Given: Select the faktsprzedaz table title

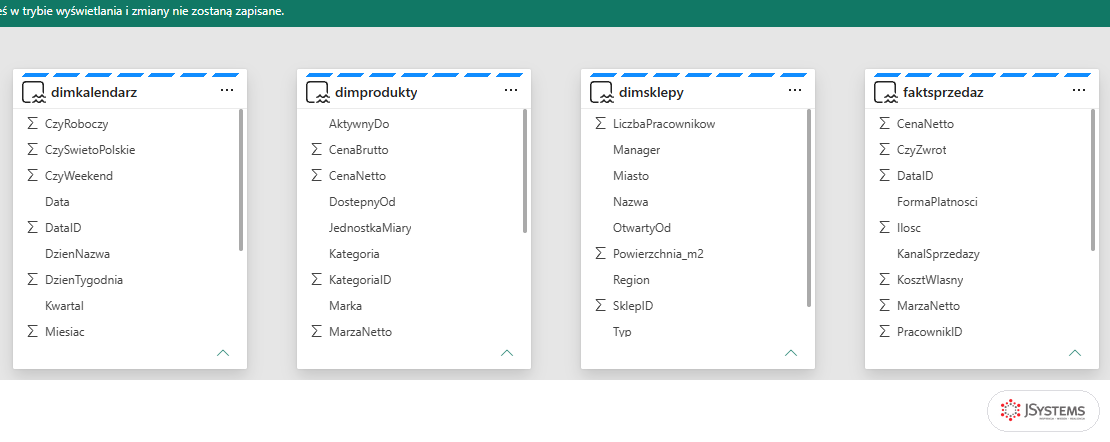Looking at the screenshot, I should tap(944, 93).
